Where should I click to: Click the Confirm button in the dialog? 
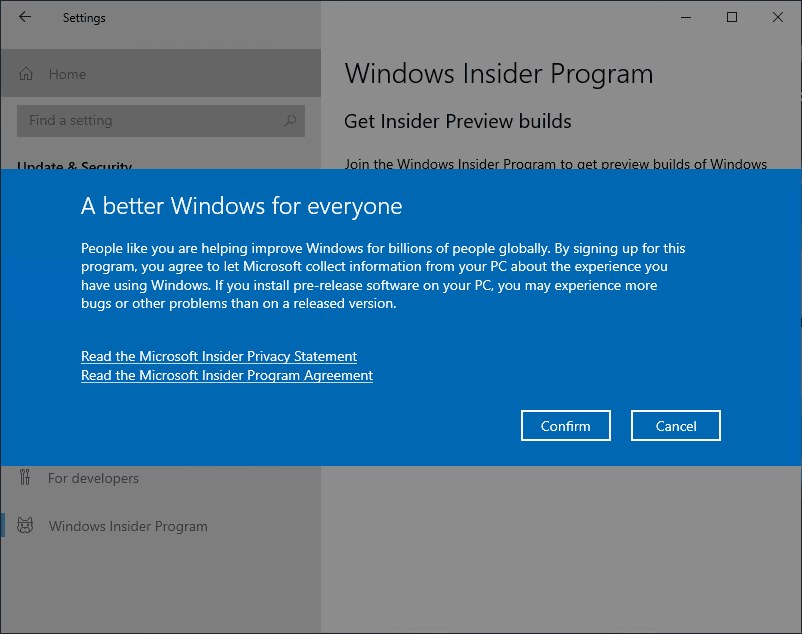pyautogui.click(x=566, y=425)
